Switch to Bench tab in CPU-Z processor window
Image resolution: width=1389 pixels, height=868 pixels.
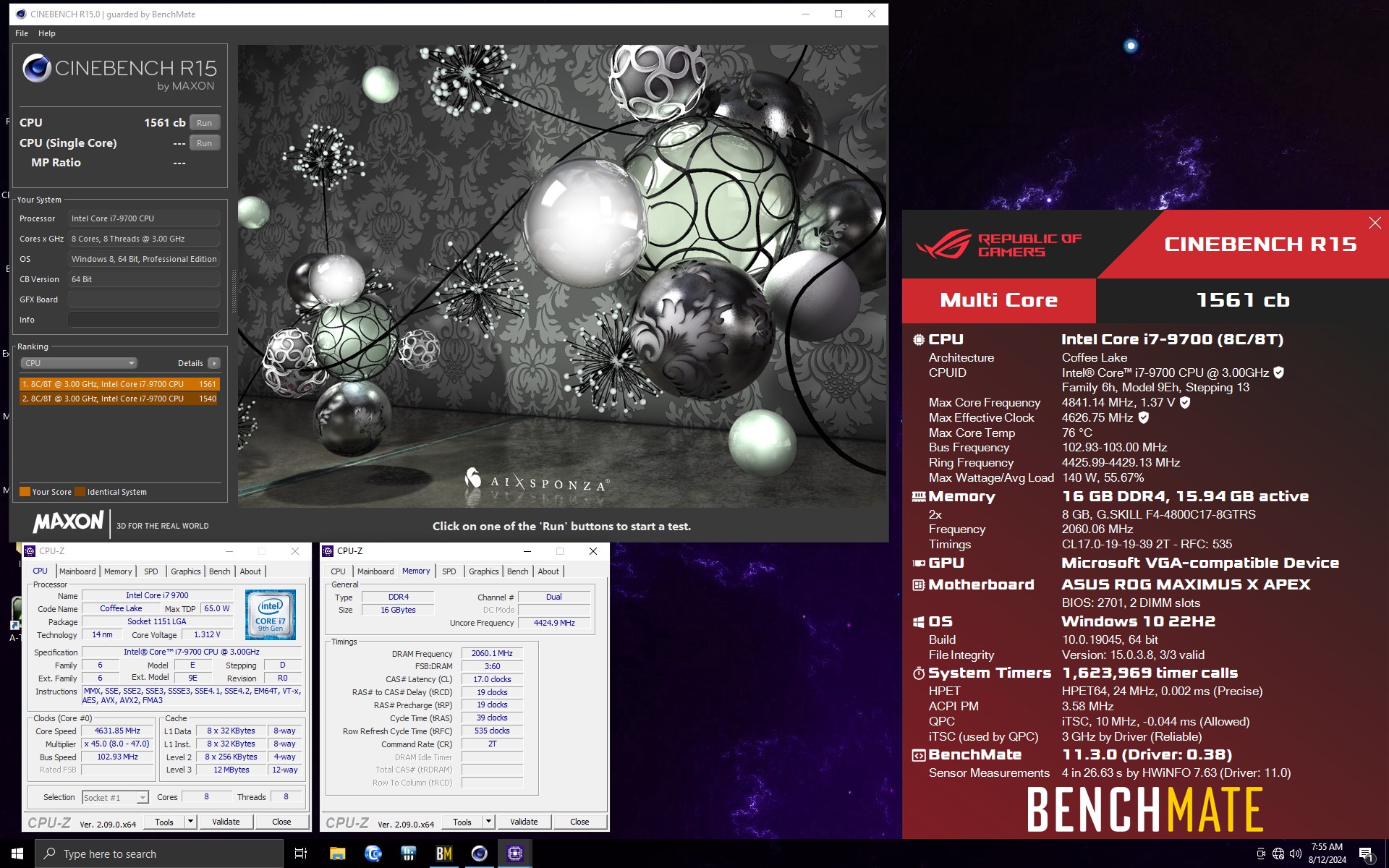coord(219,571)
